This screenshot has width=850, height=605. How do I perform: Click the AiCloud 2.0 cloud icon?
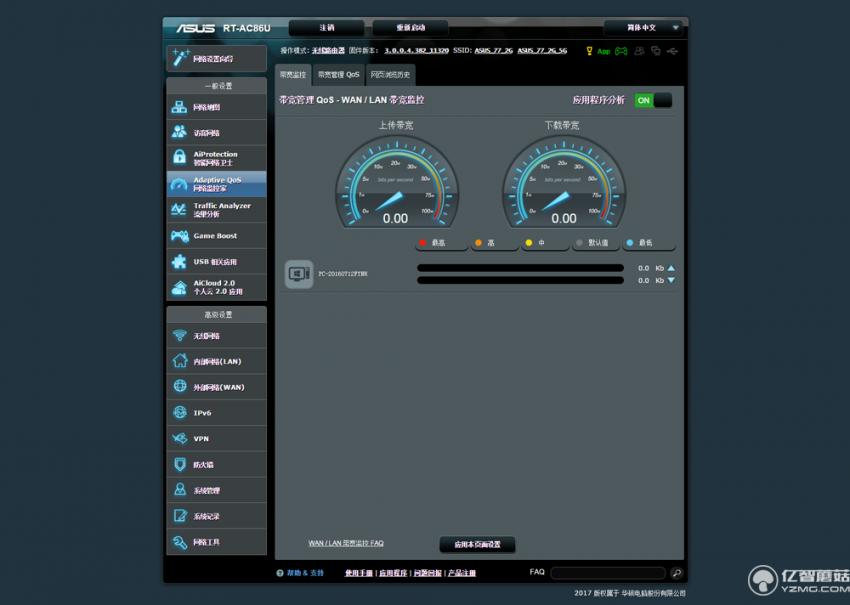click(178, 288)
